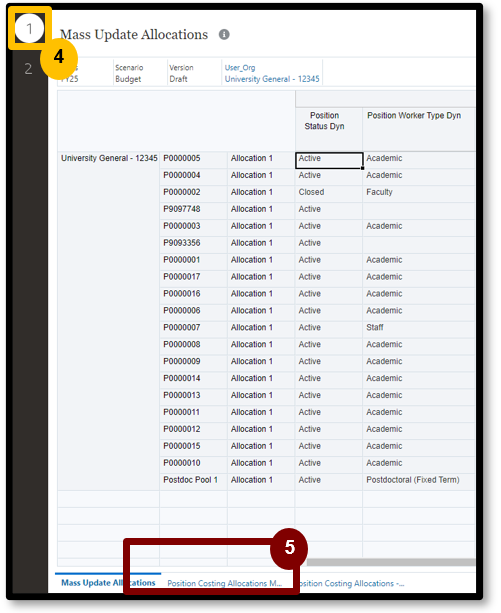This screenshot has width=501, height=613.
Task: Click position P0000012 row
Action: pyautogui.click(x=193, y=429)
